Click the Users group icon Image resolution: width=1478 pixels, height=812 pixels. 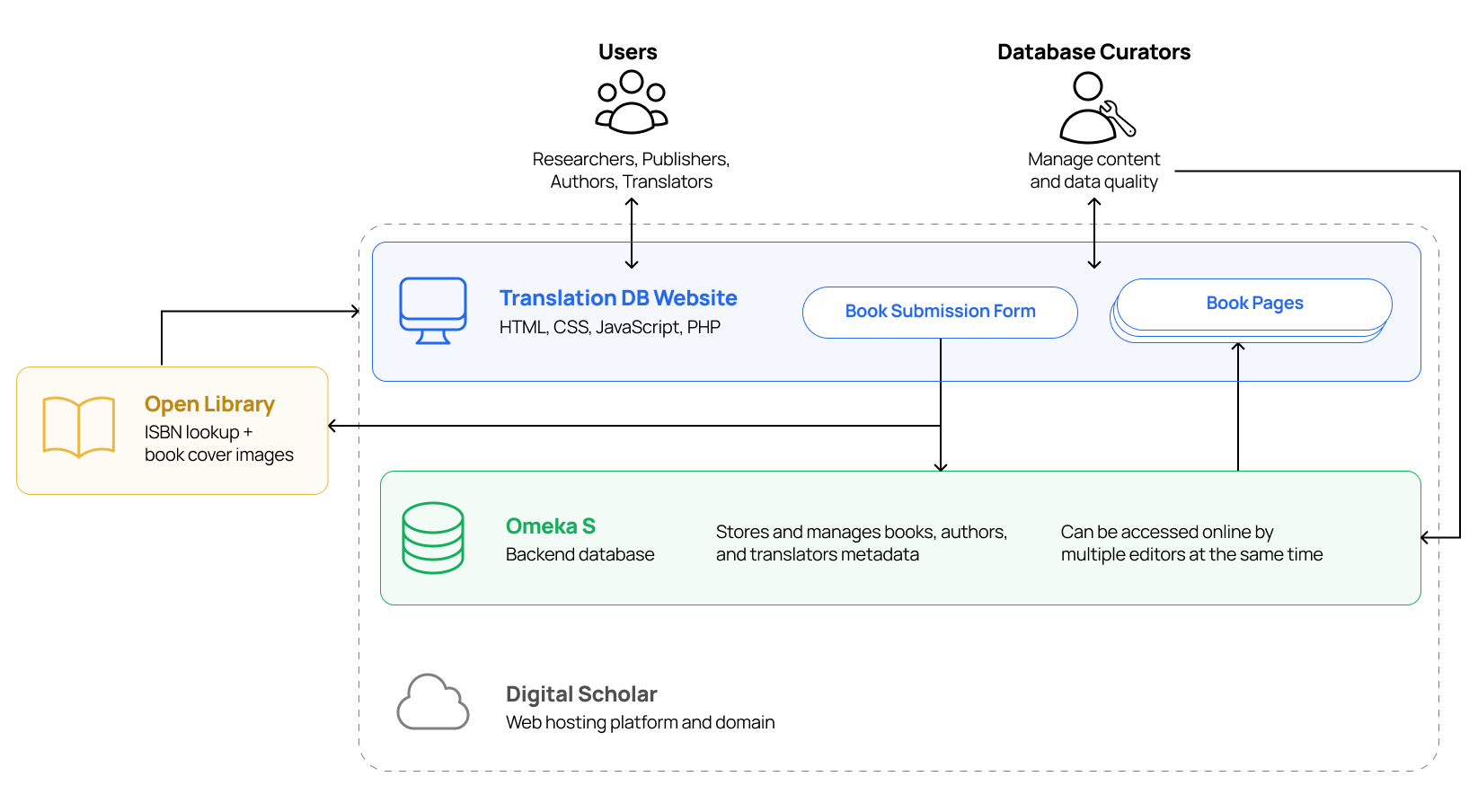(632, 102)
